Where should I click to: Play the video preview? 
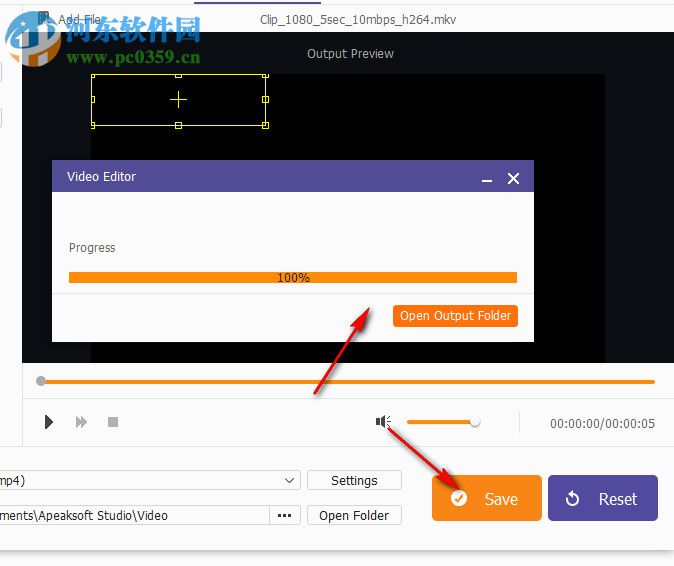click(x=49, y=422)
